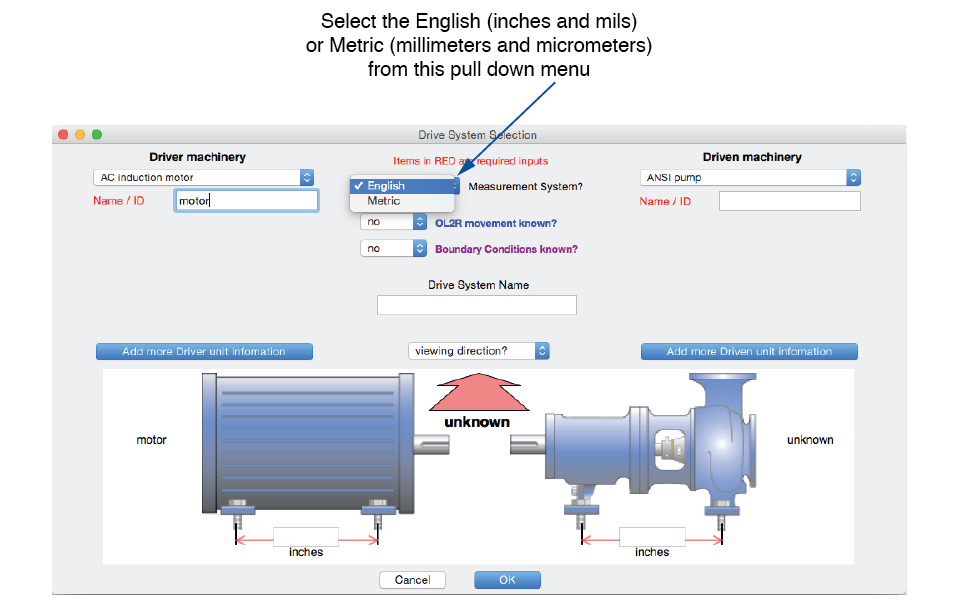The height and width of the screenshot is (616, 960).
Task: Minimize the window with yellow button
Action: coord(80,135)
